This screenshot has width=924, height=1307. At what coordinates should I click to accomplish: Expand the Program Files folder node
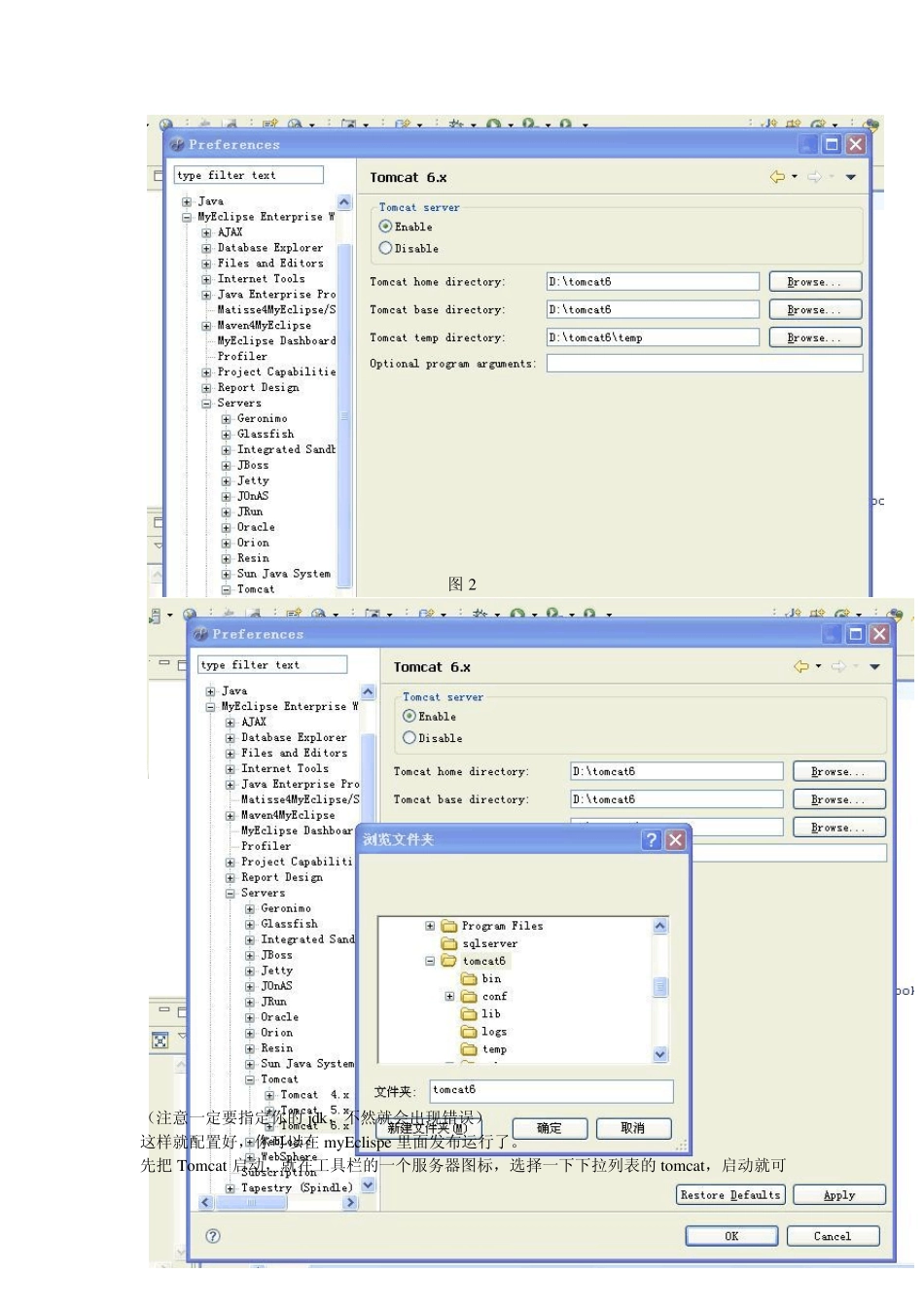430,926
